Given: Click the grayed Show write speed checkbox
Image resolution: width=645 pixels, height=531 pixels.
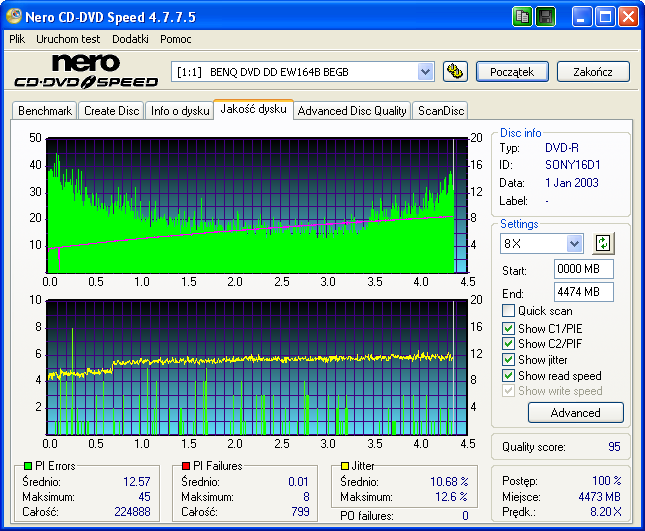Looking at the screenshot, I should point(508,391).
